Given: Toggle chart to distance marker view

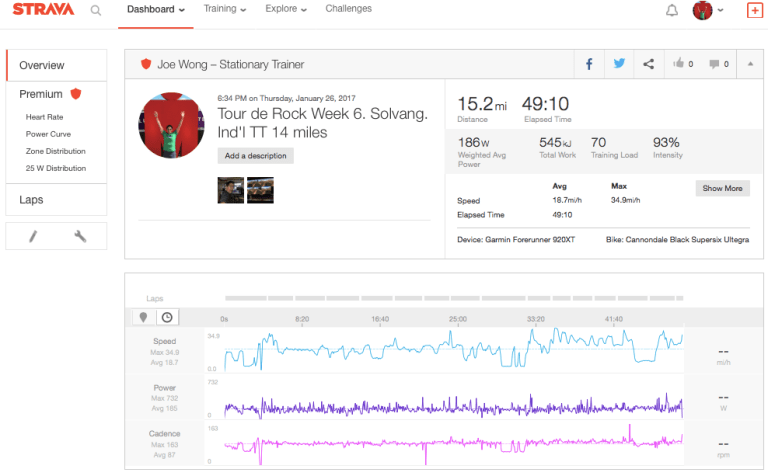Looking at the screenshot, I should (x=144, y=317).
